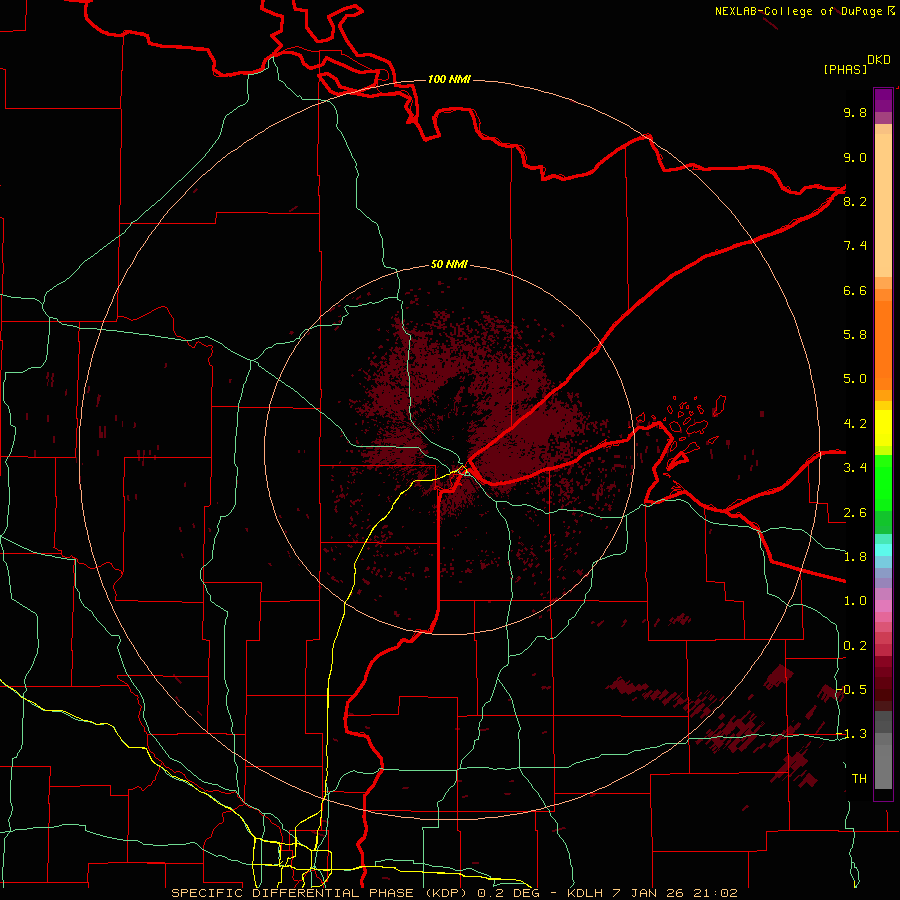This screenshot has height=900, width=900.
Task: Click the 50 NMI range ring label
Action: [x=449, y=265]
